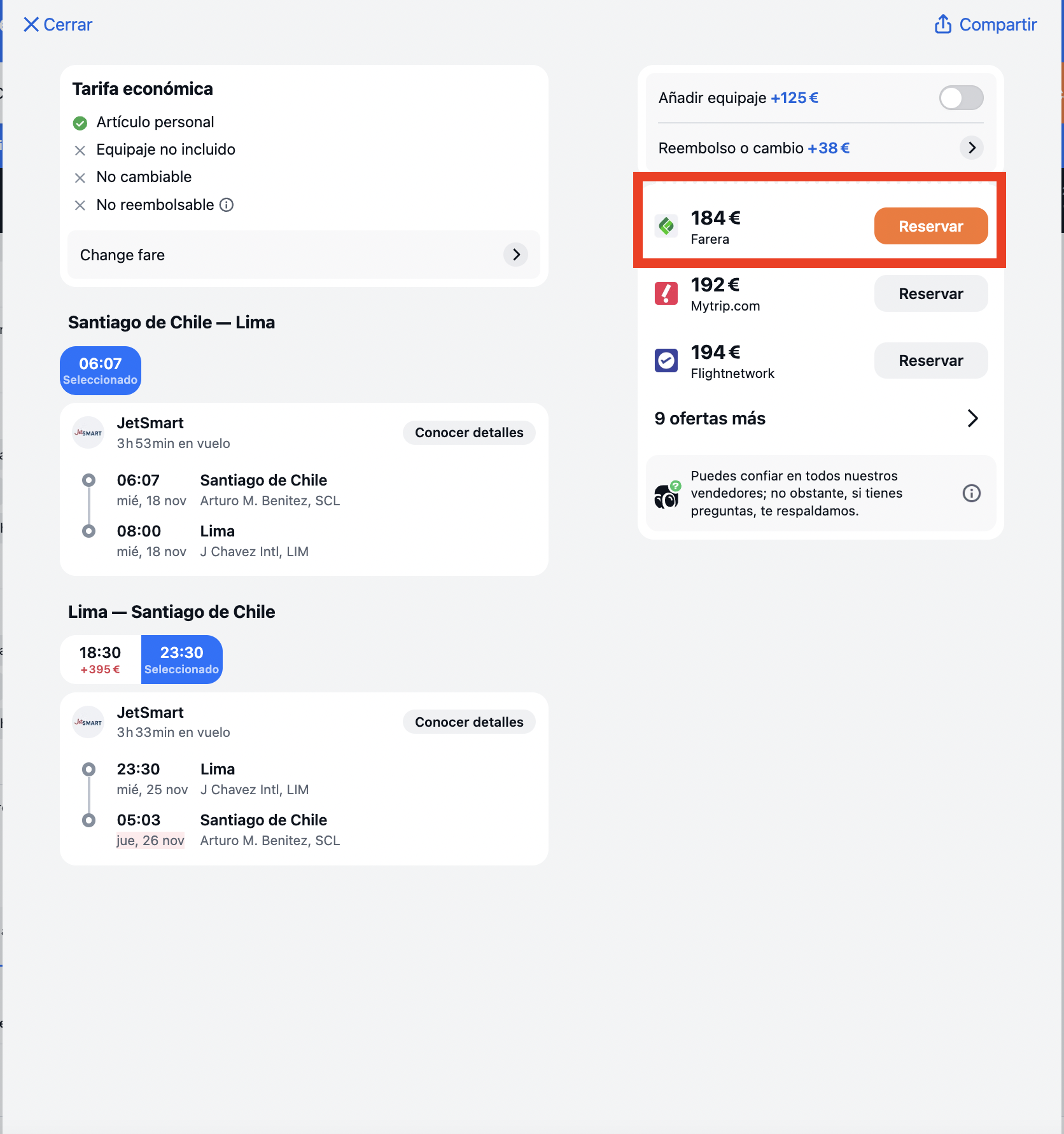The height and width of the screenshot is (1134, 1064).
Task: Open Conocer detalles for the outbound flight
Action: tap(469, 433)
